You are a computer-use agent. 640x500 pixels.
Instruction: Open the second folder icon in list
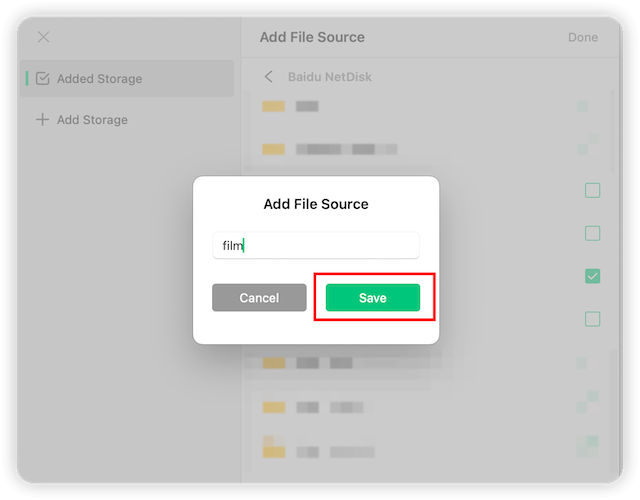[273, 149]
